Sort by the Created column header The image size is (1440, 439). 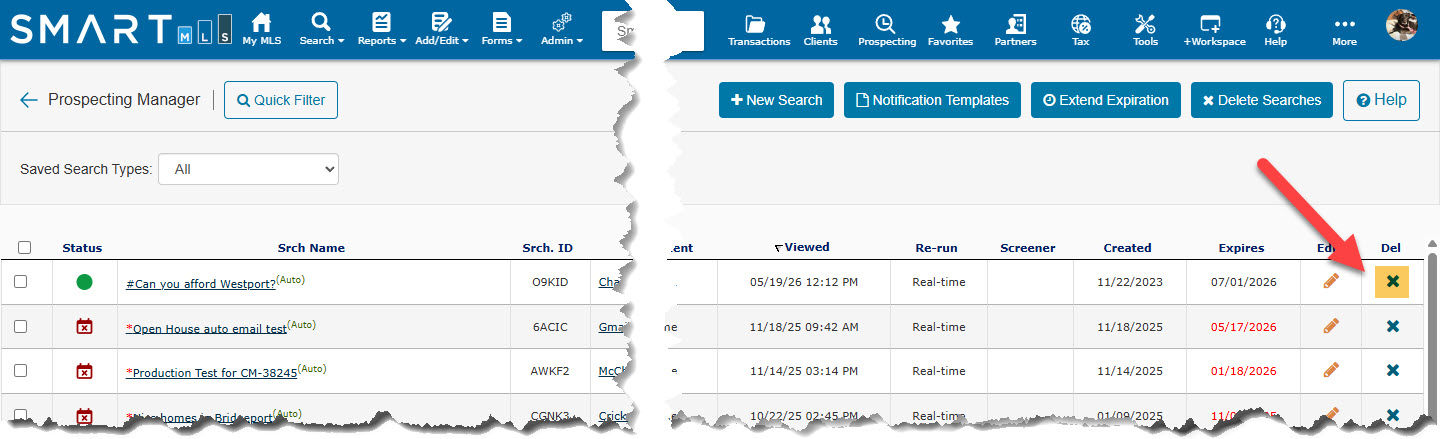click(x=1127, y=248)
